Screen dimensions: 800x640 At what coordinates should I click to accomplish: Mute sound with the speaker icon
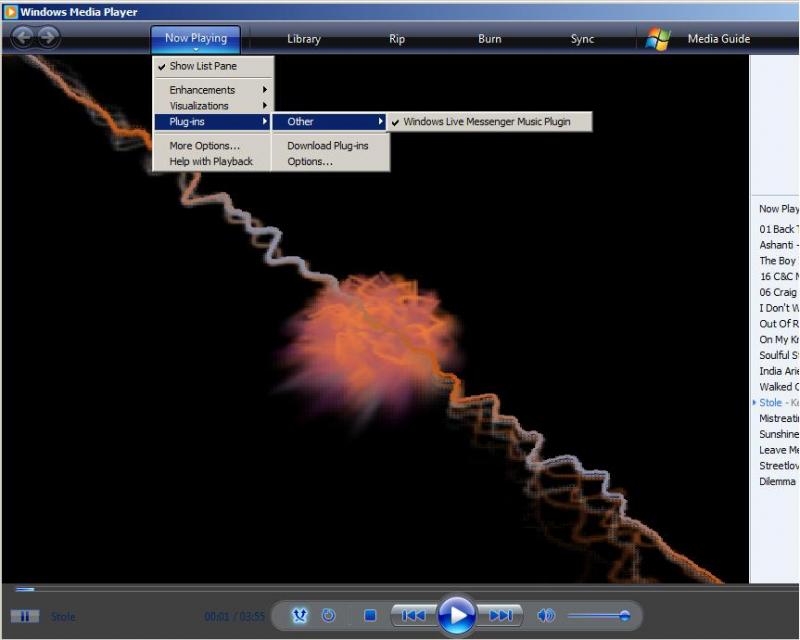tap(545, 616)
